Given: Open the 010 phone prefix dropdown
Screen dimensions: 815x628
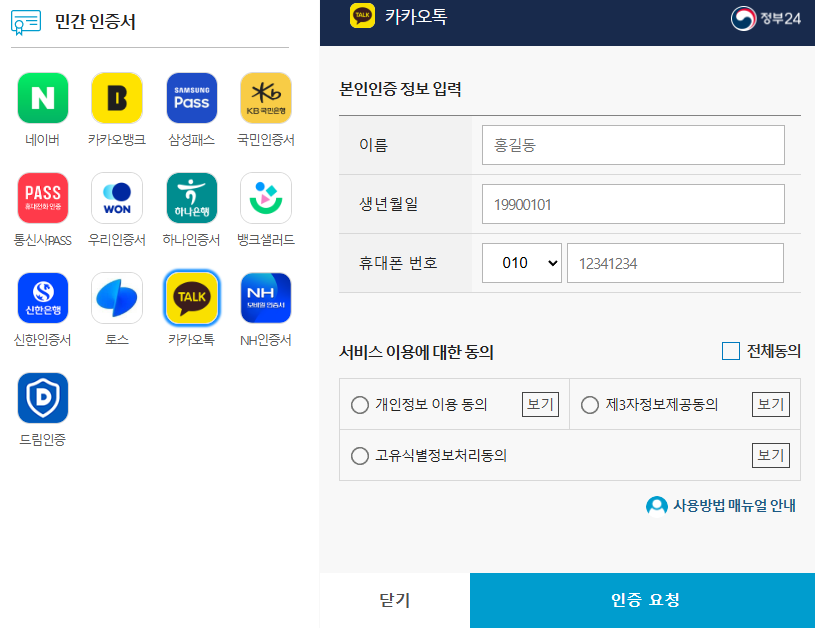Looking at the screenshot, I should click(x=522, y=263).
